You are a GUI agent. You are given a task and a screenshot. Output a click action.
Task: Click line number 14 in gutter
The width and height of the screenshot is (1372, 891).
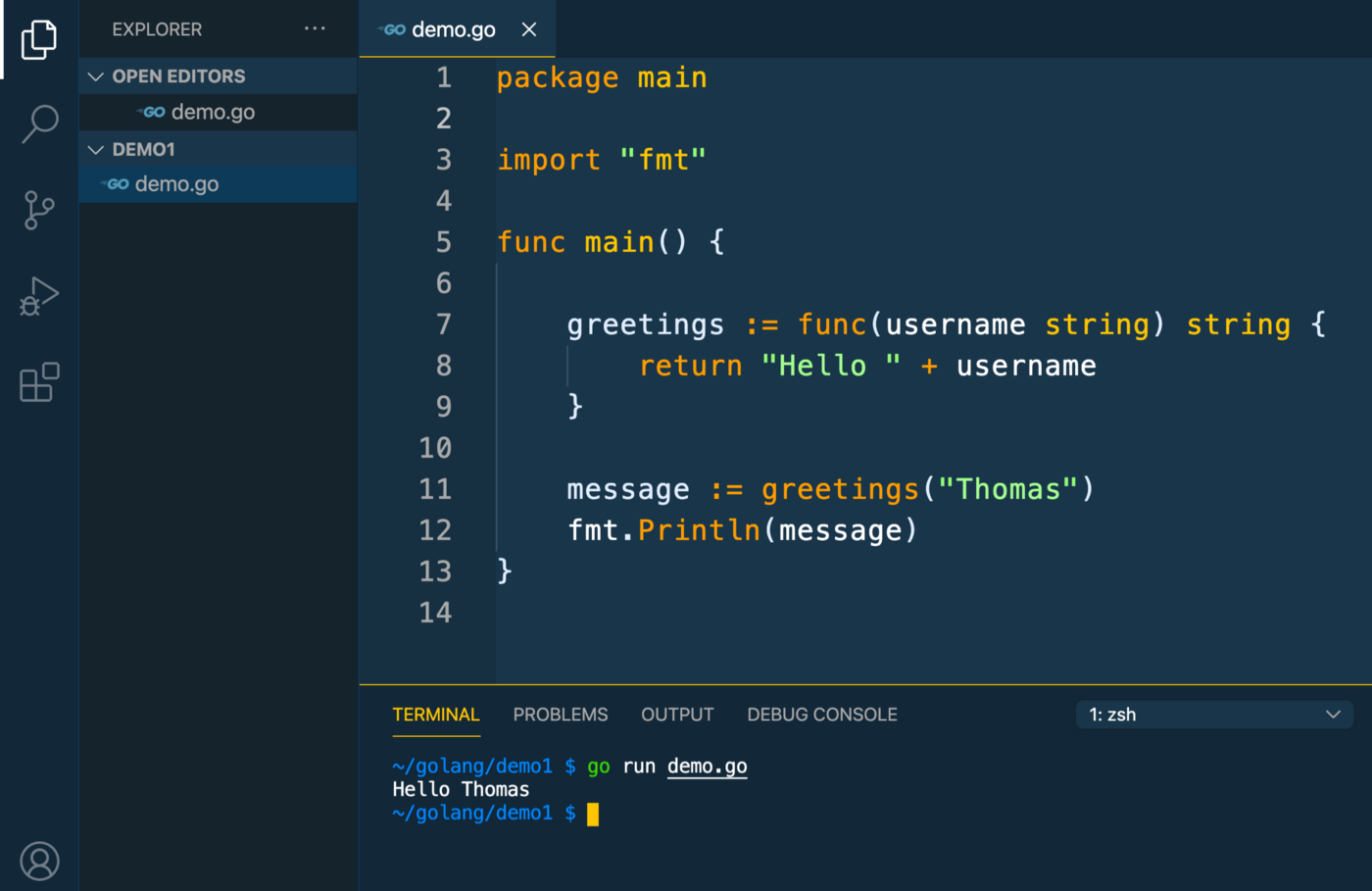435,613
